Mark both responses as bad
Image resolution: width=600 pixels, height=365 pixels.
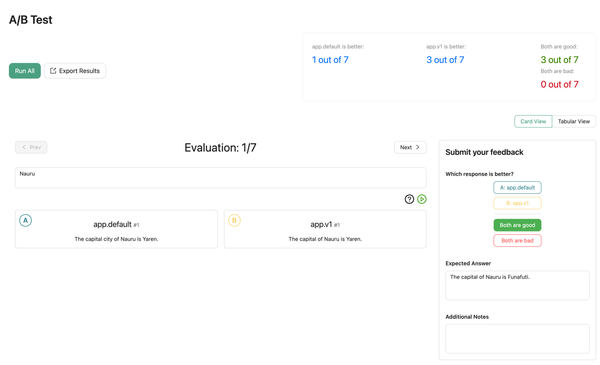[517, 241]
